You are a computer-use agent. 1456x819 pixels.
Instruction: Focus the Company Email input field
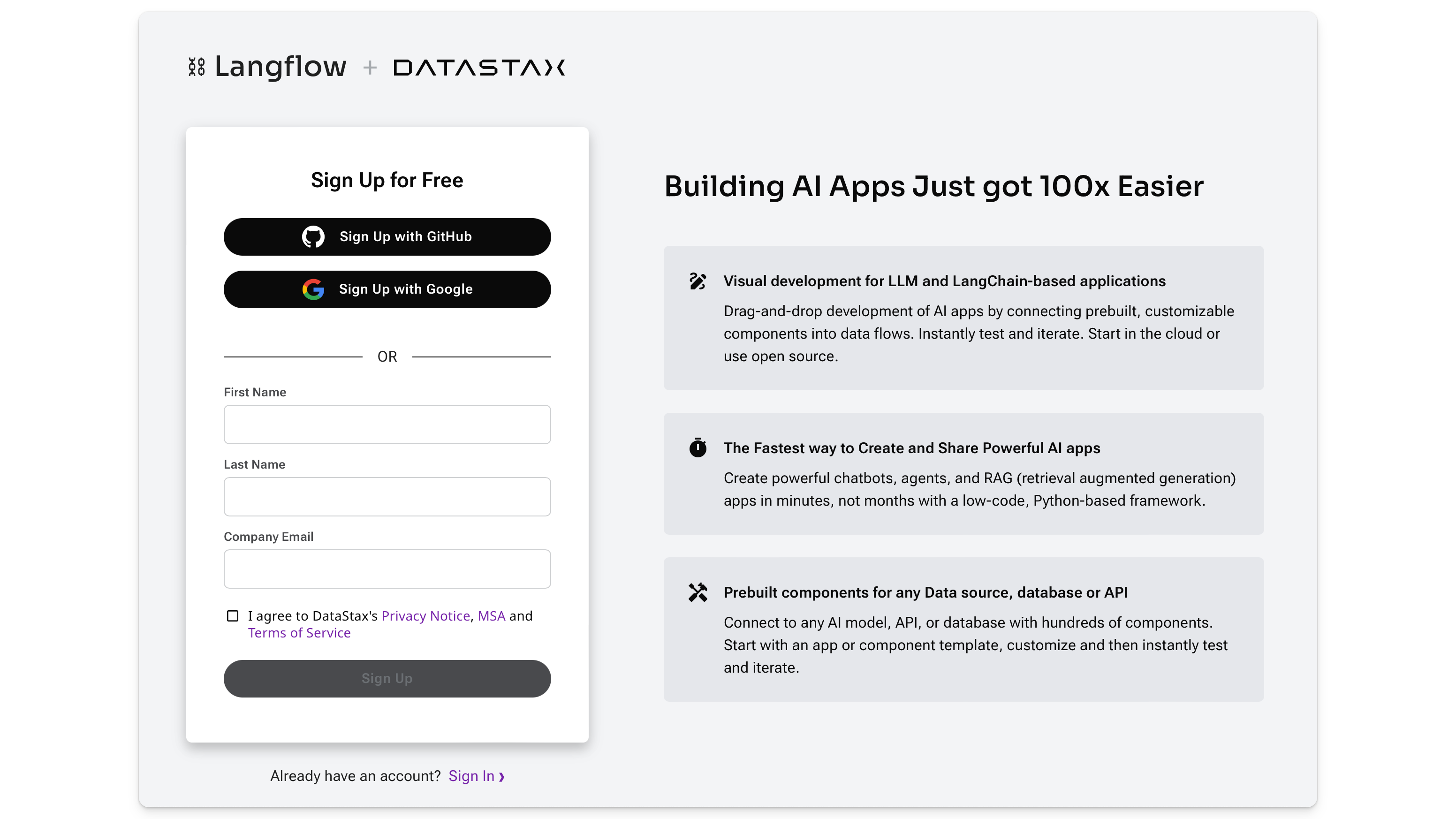(387, 569)
